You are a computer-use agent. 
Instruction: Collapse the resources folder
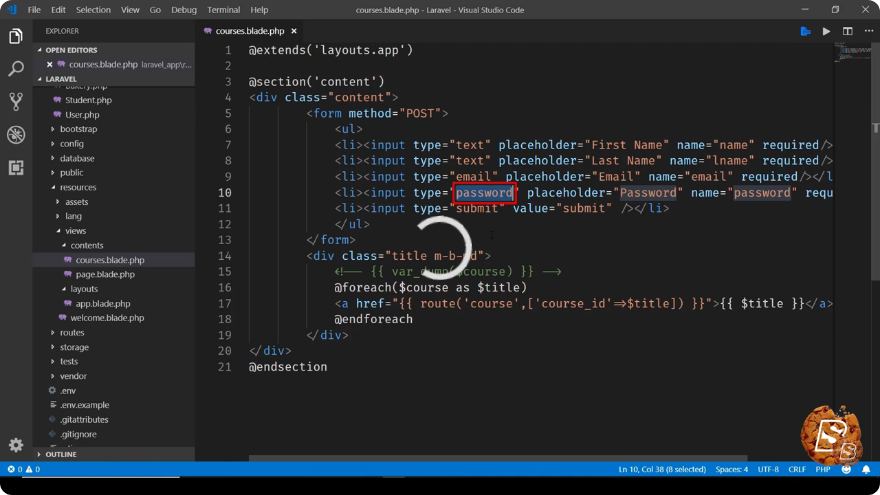tap(78, 187)
